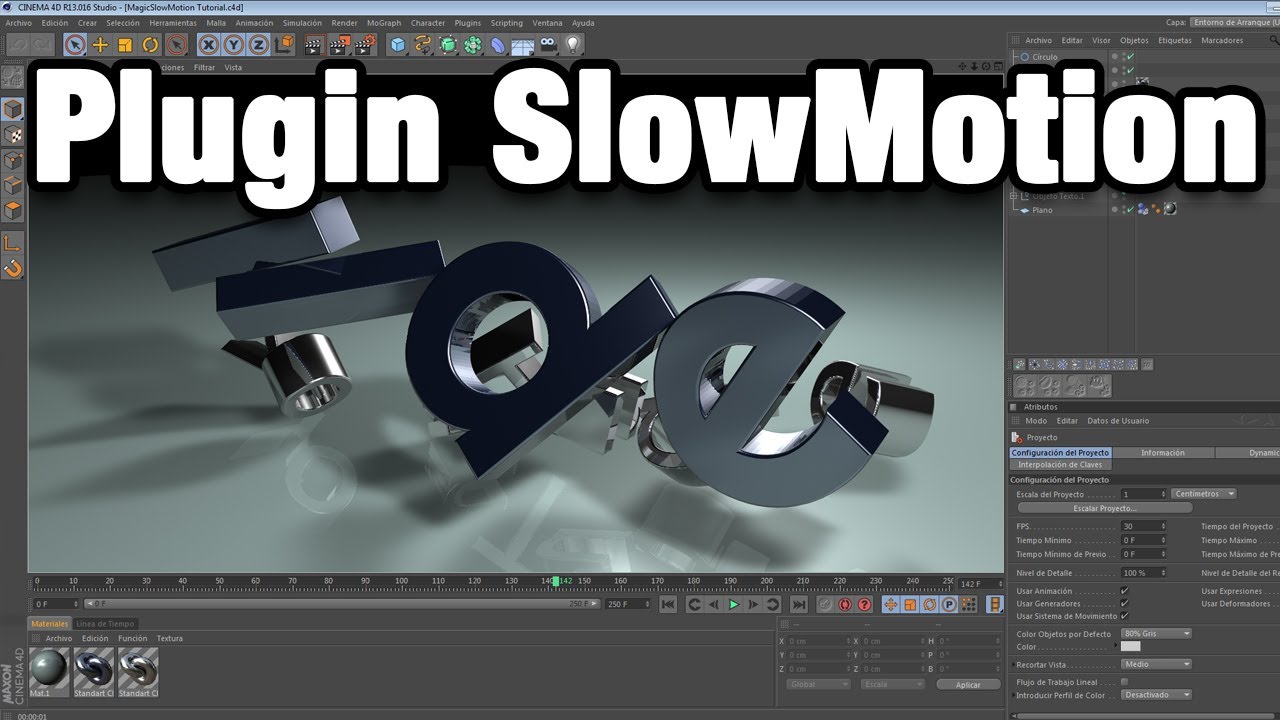Click the green timeline playhead marker

click(x=556, y=581)
